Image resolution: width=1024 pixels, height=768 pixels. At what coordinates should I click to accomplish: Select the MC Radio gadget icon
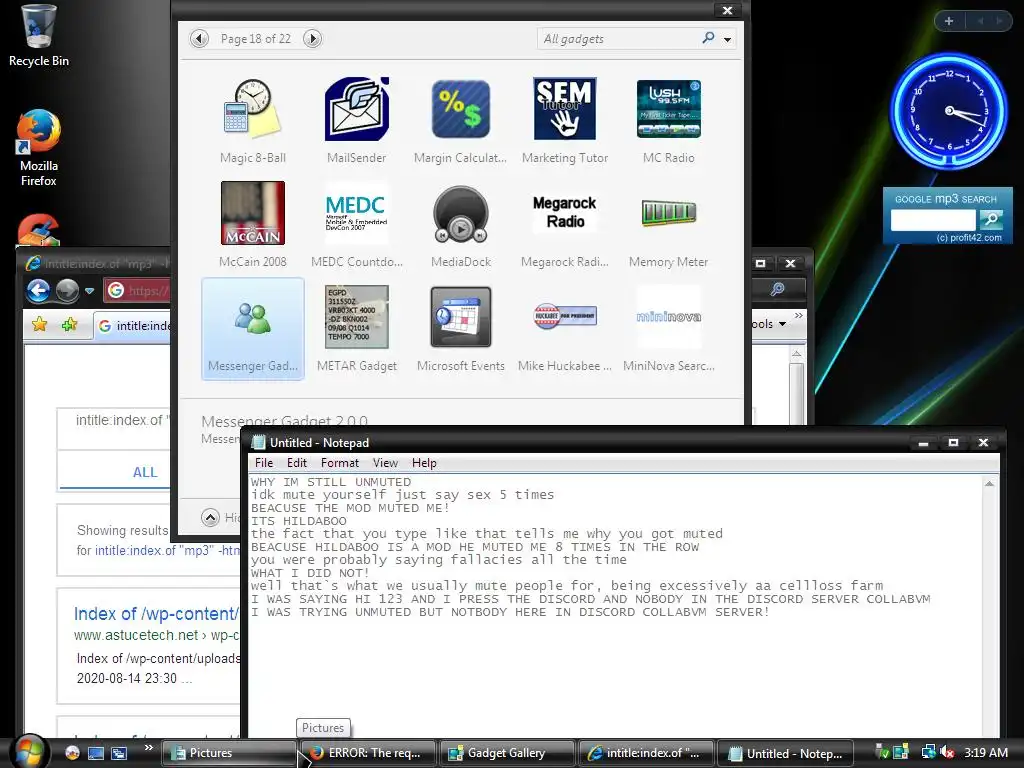click(x=669, y=108)
